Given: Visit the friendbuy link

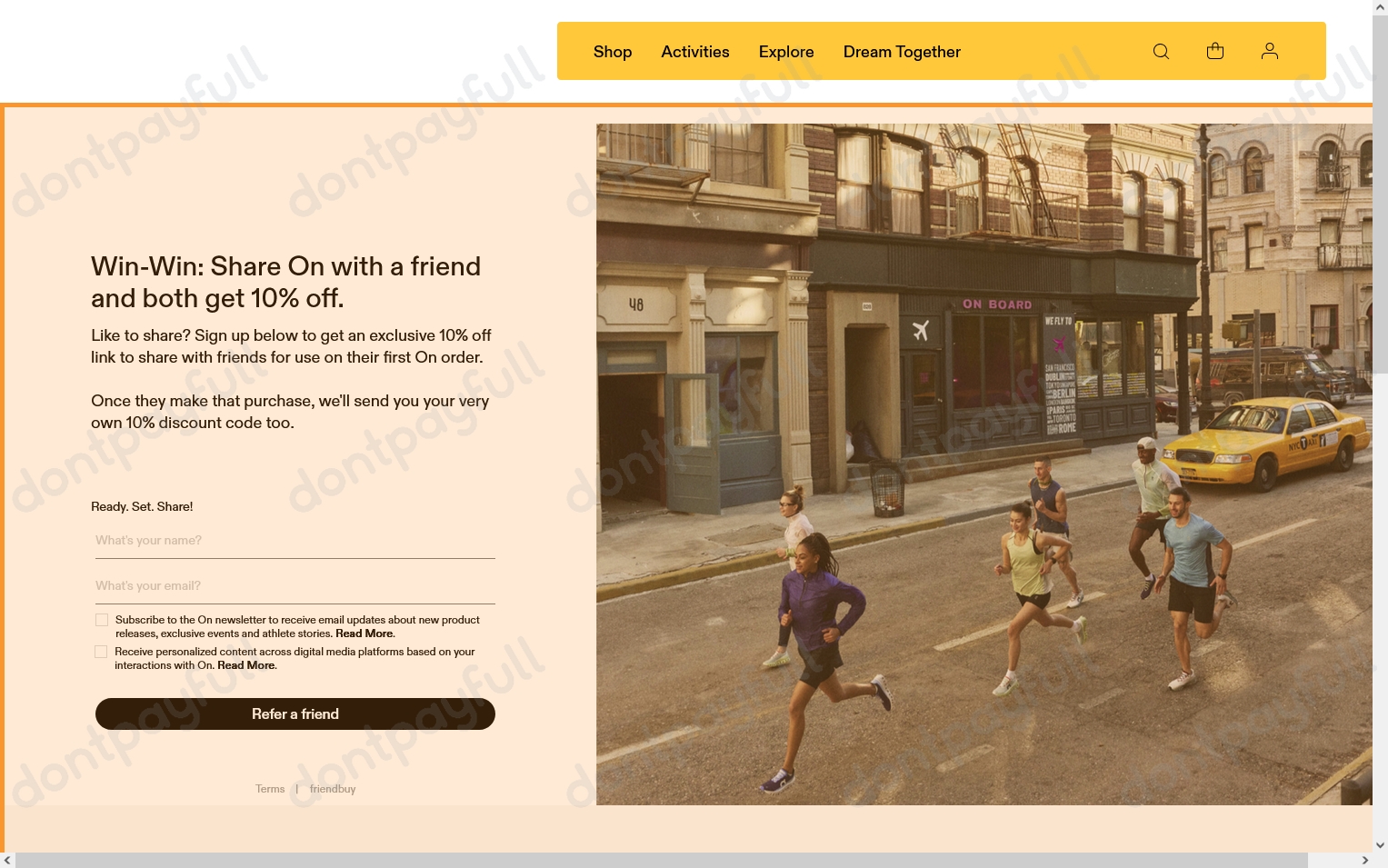Looking at the screenshot, I should tap(332, 788).
